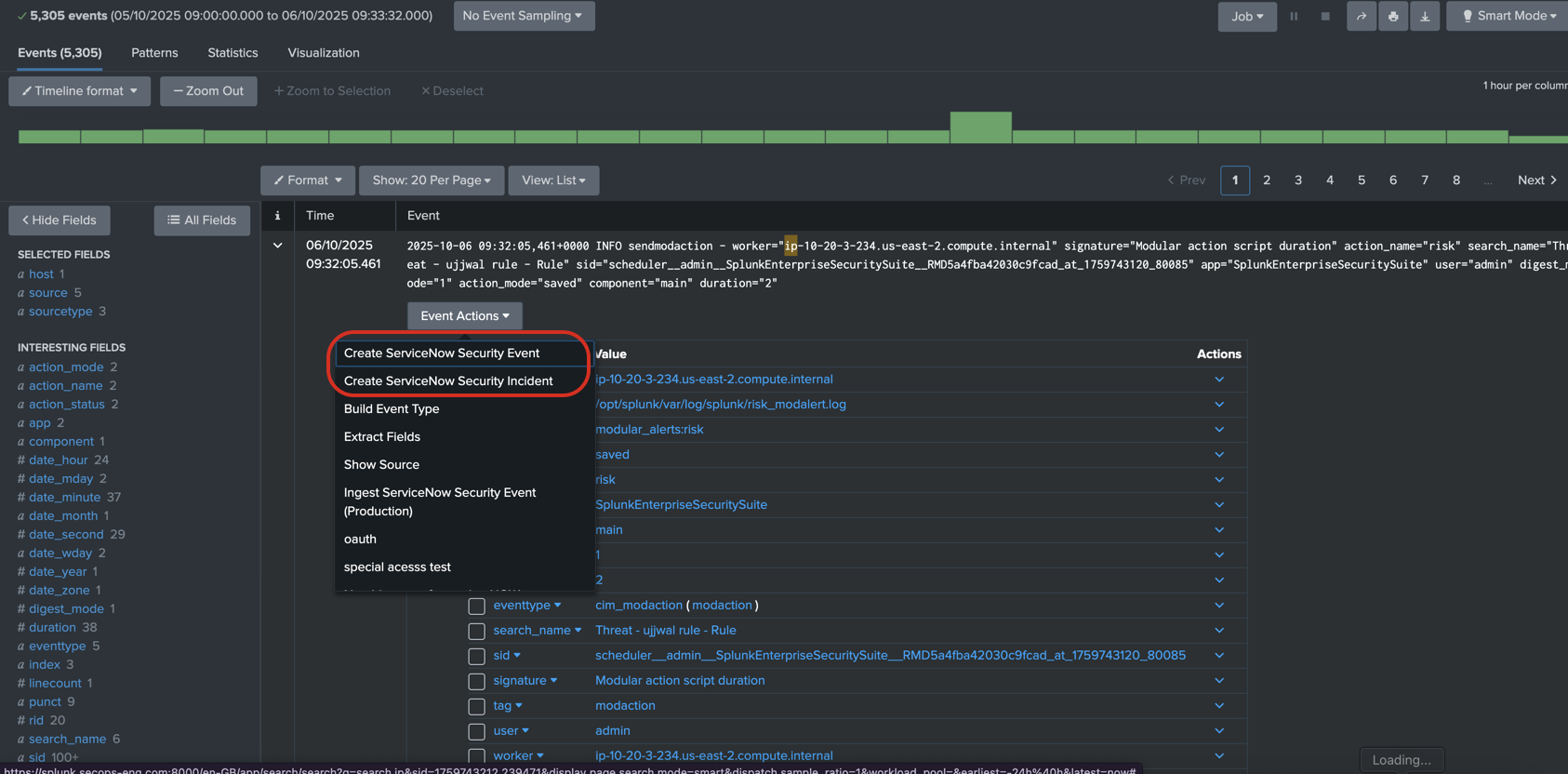The height and width of the screenshot is (774, 1568).
Task: Select Show Source menu entry
Action: (x=464, y=465)
